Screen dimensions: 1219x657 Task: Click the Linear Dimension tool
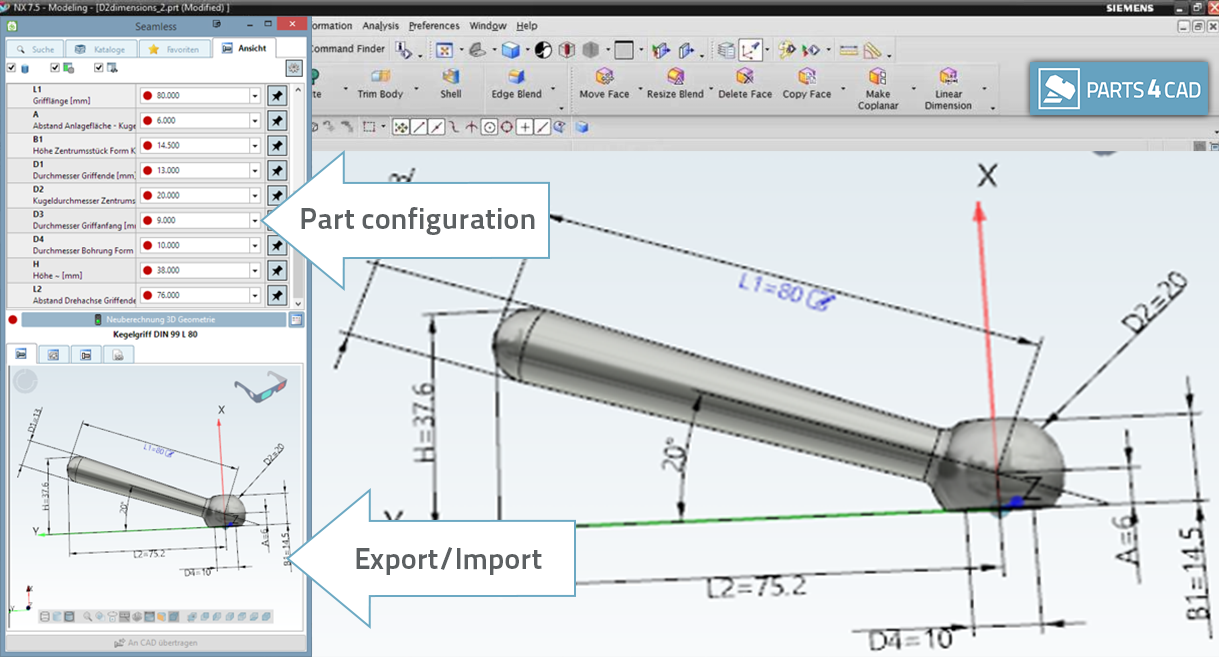(x=948, y=88)
